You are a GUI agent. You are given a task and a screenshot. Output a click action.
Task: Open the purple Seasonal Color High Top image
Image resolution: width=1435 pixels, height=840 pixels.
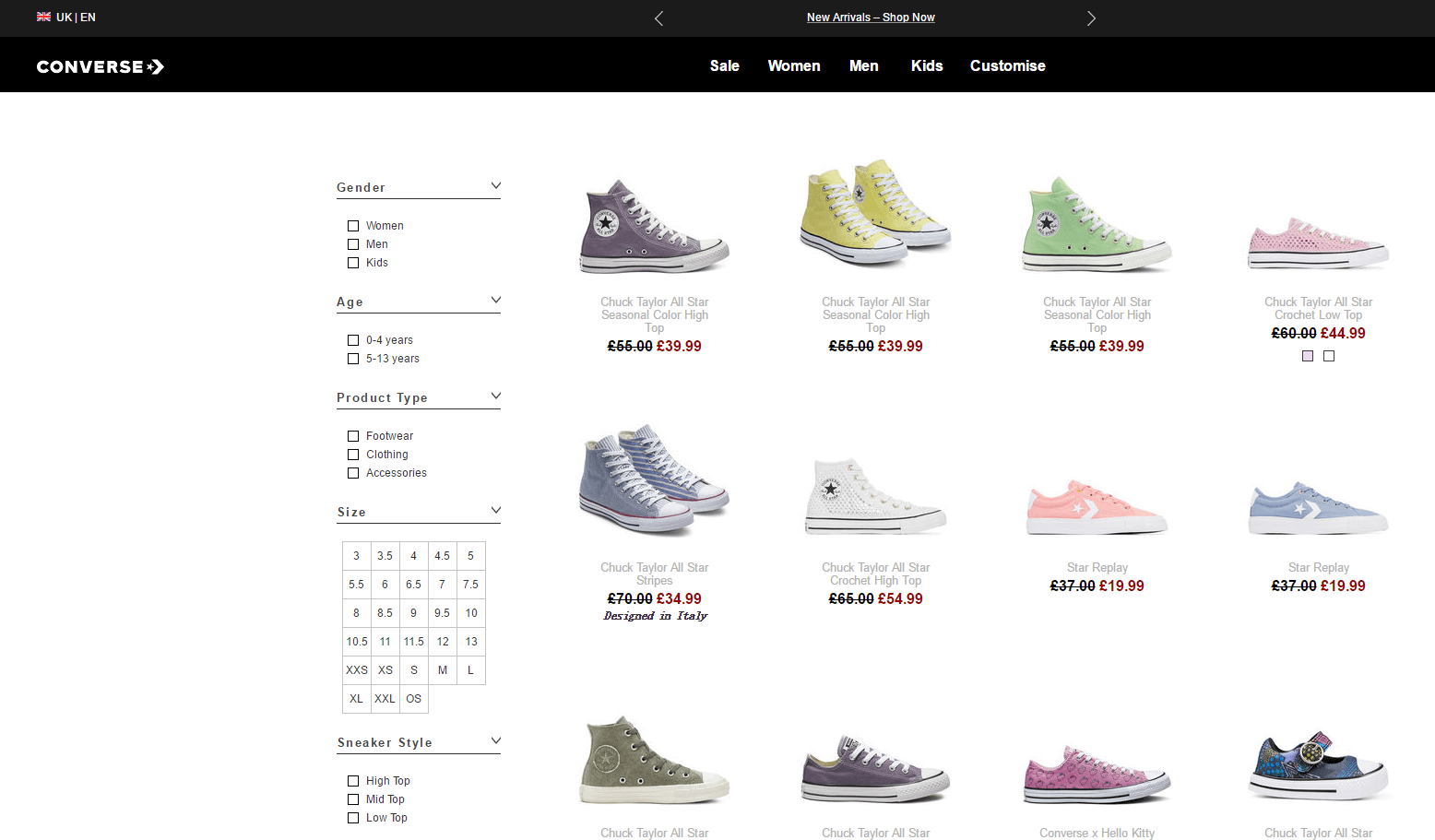(655, 226)
